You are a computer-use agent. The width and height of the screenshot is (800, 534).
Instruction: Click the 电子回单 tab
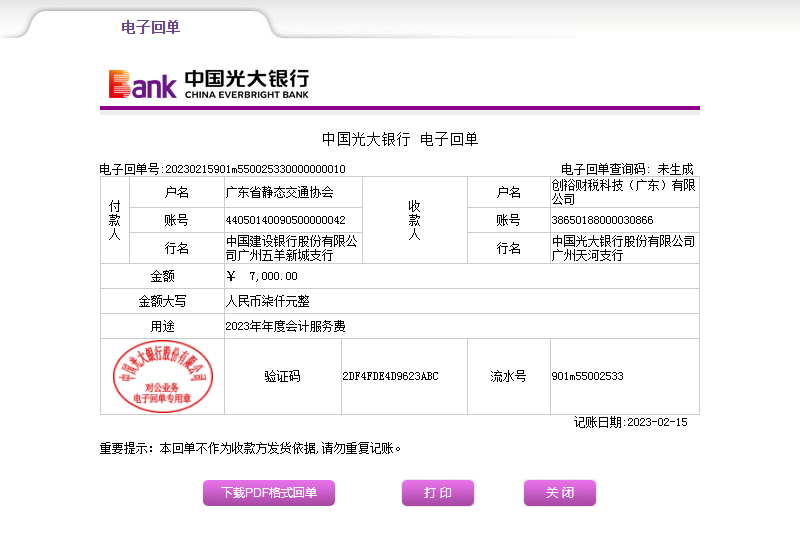[x=150, y=27]
